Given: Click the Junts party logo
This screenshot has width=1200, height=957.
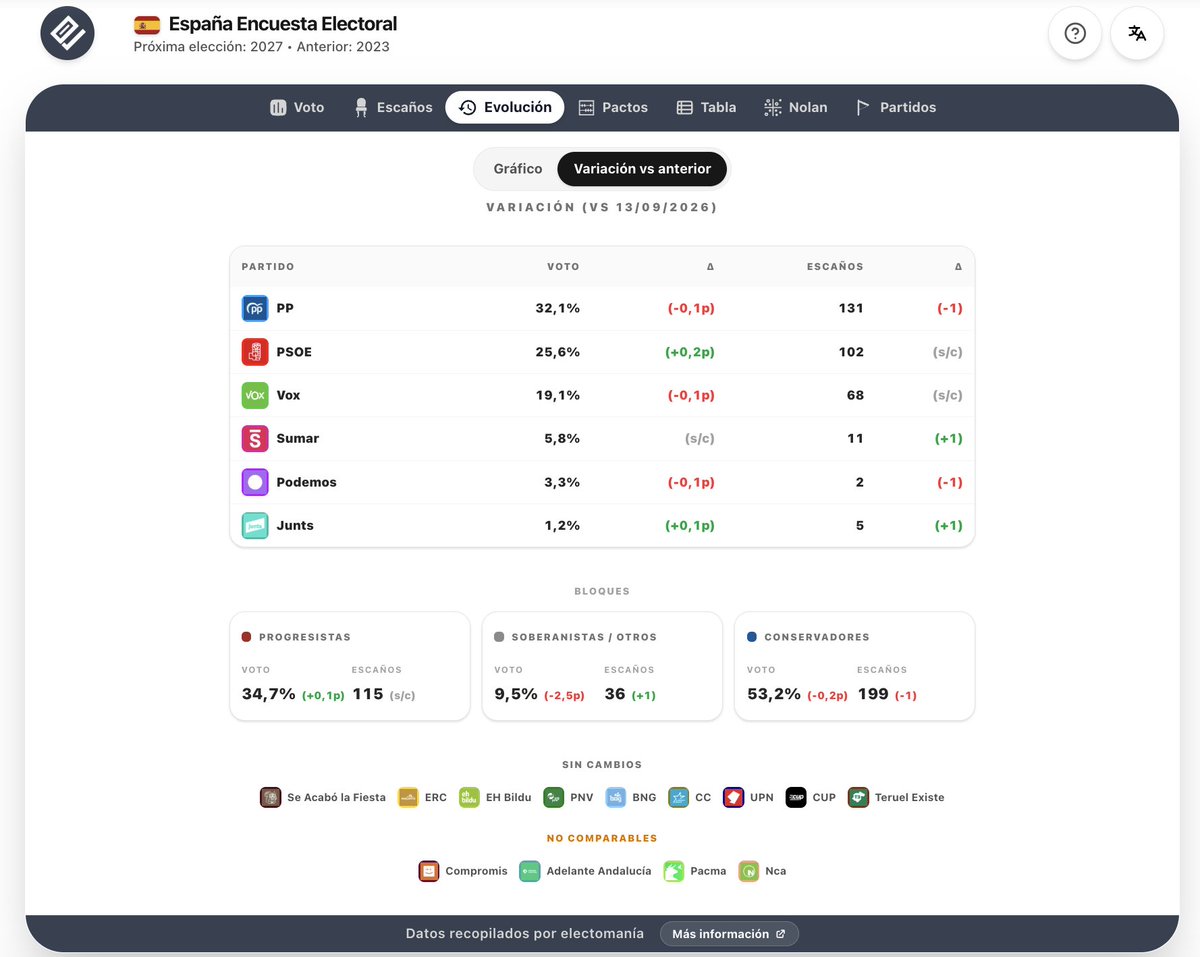Looking at the screenshot, I should 255,525.
